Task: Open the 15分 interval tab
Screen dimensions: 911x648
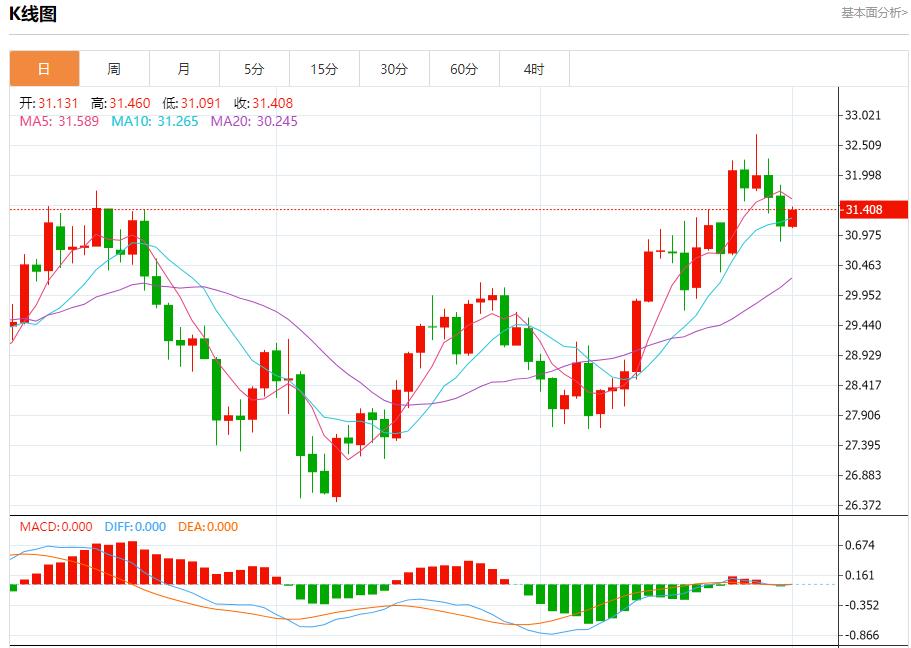Action: (x=324, y=69)
